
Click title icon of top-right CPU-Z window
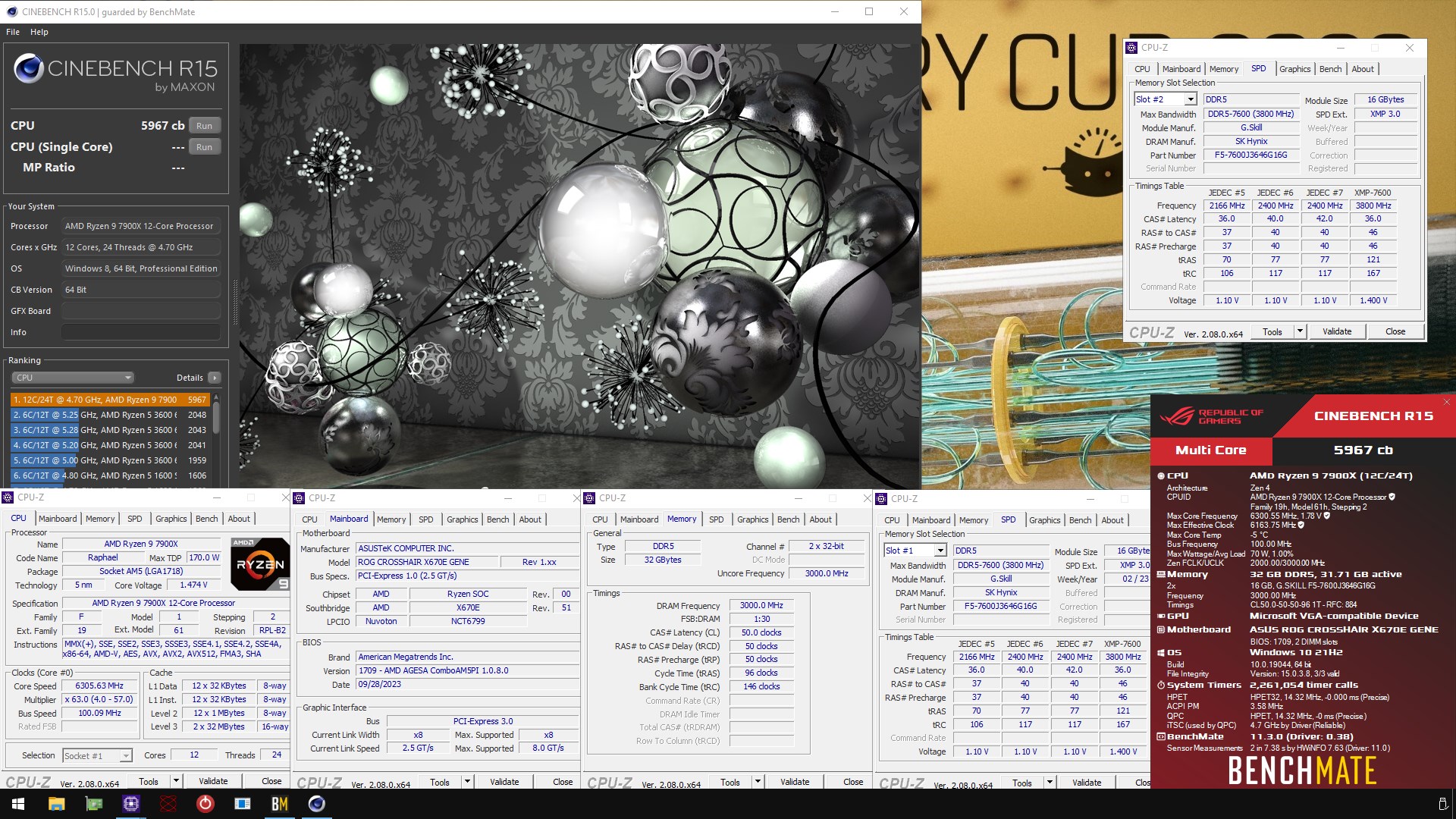point(1131,47)
